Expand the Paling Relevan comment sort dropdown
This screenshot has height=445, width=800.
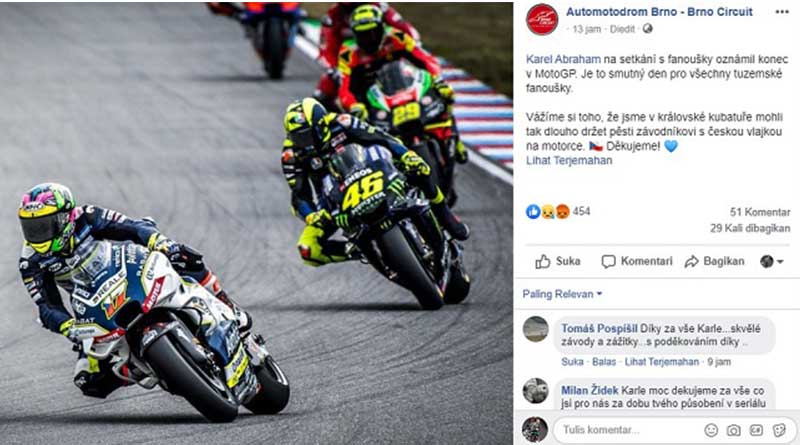coord(562,294)
